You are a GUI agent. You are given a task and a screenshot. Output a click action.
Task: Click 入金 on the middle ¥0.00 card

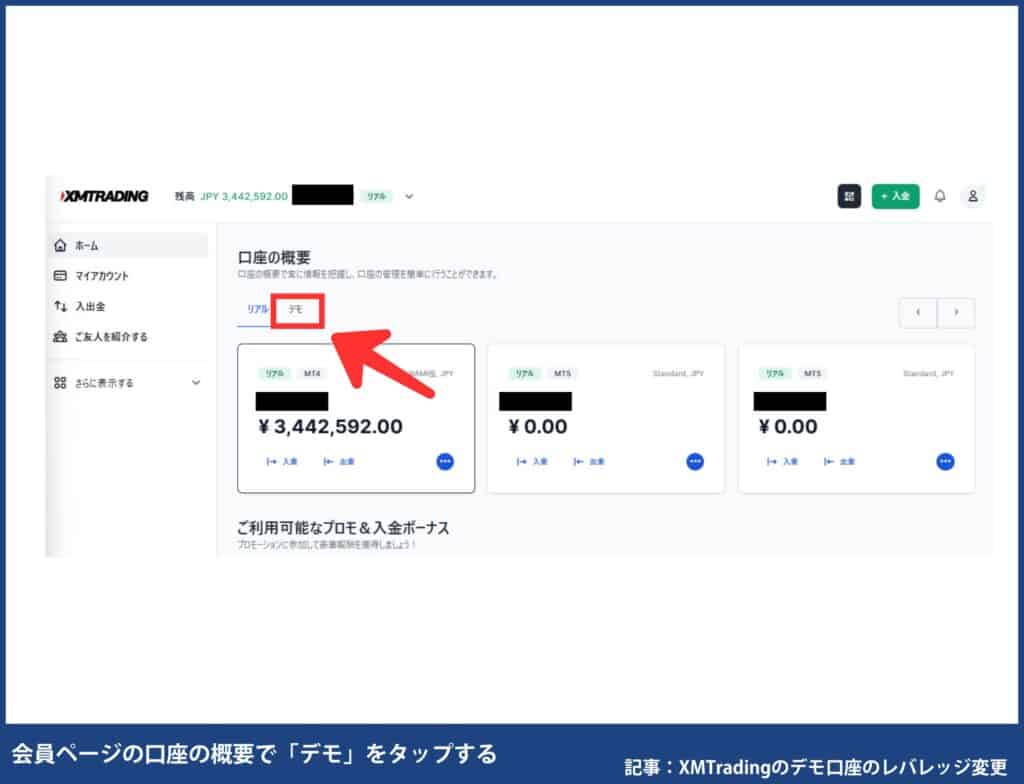pyautogui.click(x=532, y=461)
